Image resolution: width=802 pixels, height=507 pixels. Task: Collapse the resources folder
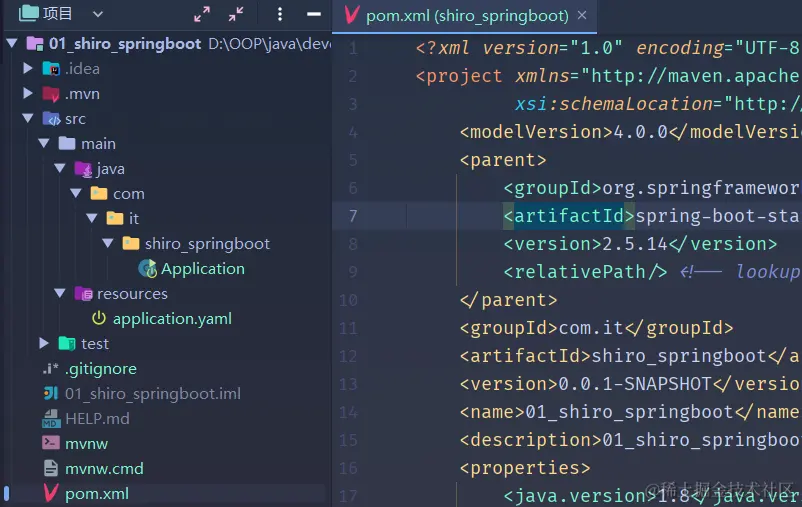pos(60,294)
